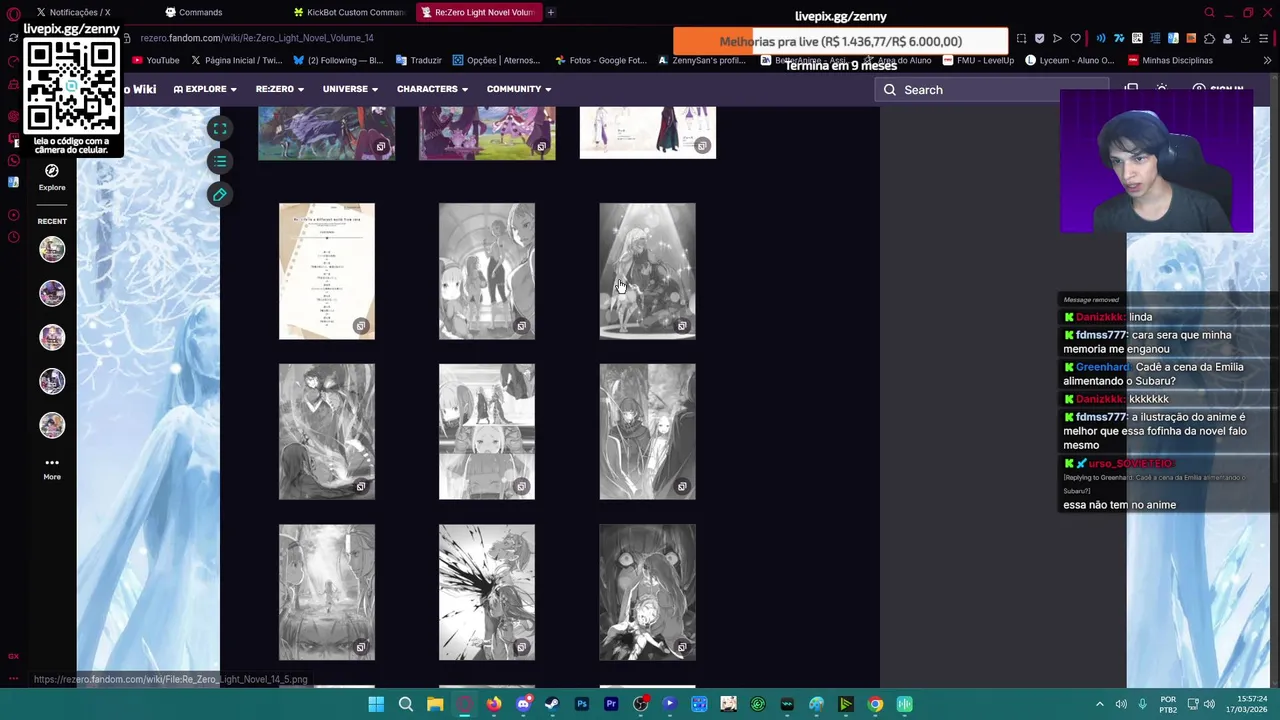Open Lyceum - Aluno bookmark
The width and height of the screenshot is (1280, 720).
[1069, 60]
